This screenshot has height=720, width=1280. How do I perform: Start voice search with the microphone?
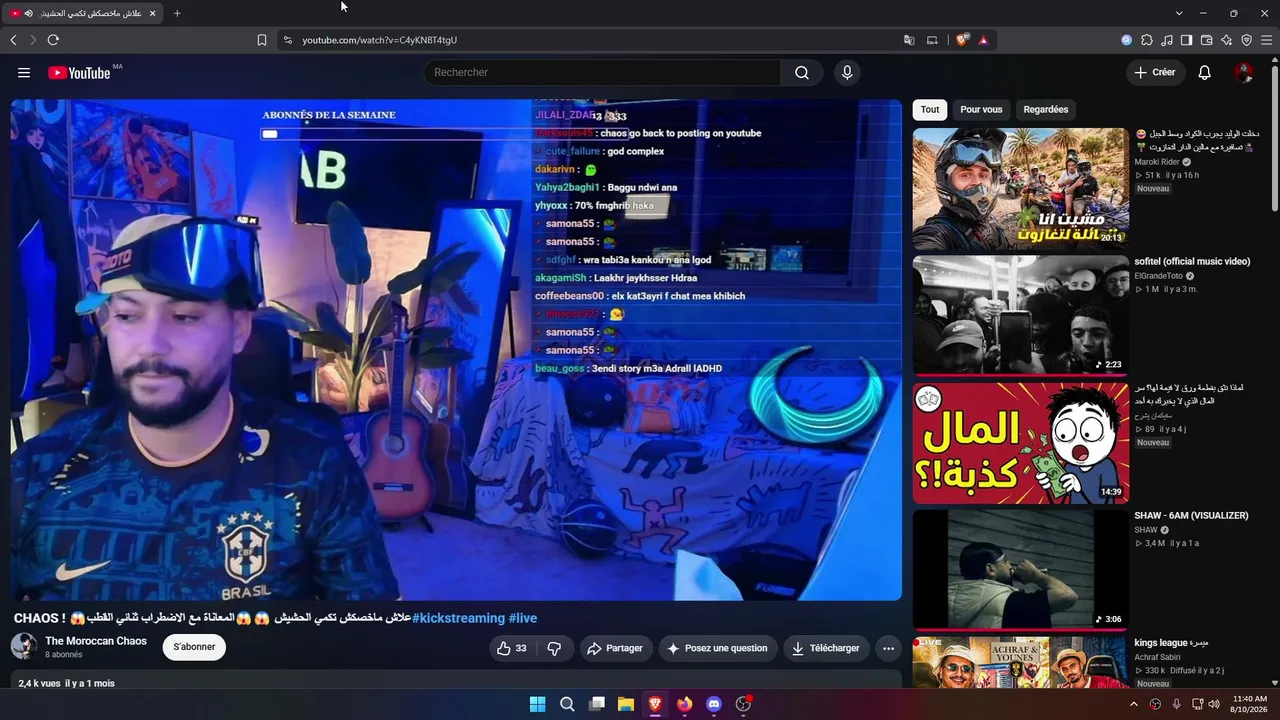click(x=847, y=73)
